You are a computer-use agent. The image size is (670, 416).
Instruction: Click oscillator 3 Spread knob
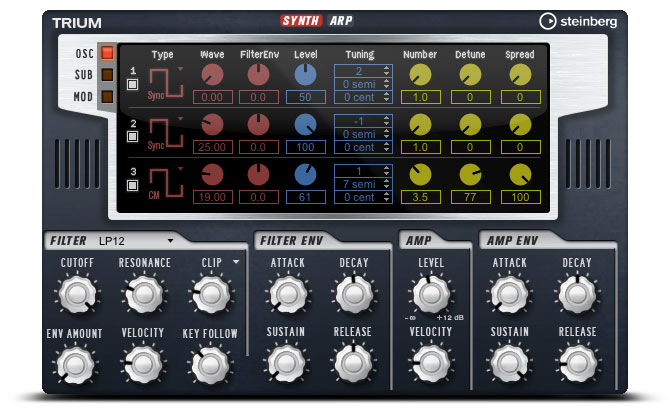(x=520, y=175)
